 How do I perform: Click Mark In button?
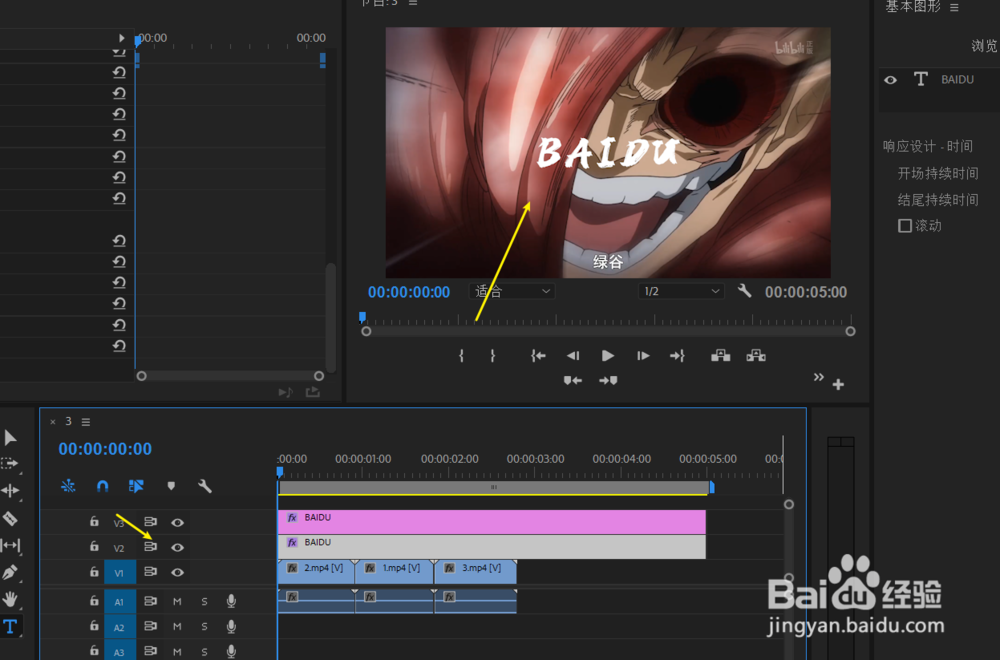(x=461, y=356)
